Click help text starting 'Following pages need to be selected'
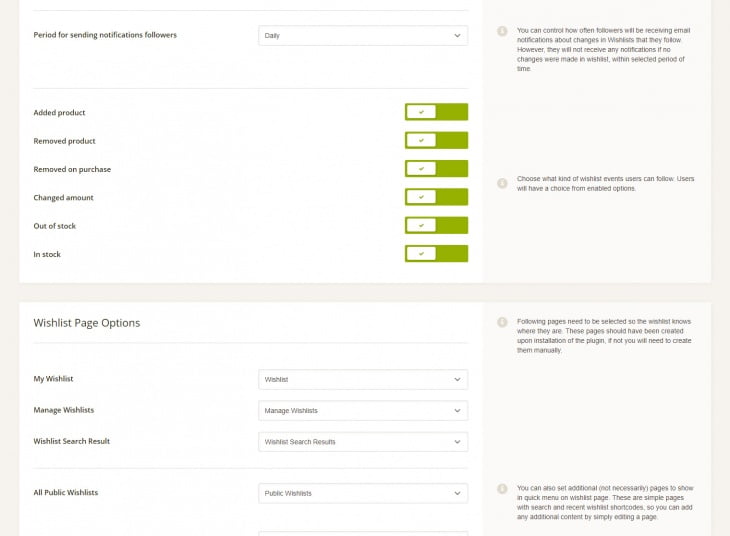 click(x=604, y=336)
